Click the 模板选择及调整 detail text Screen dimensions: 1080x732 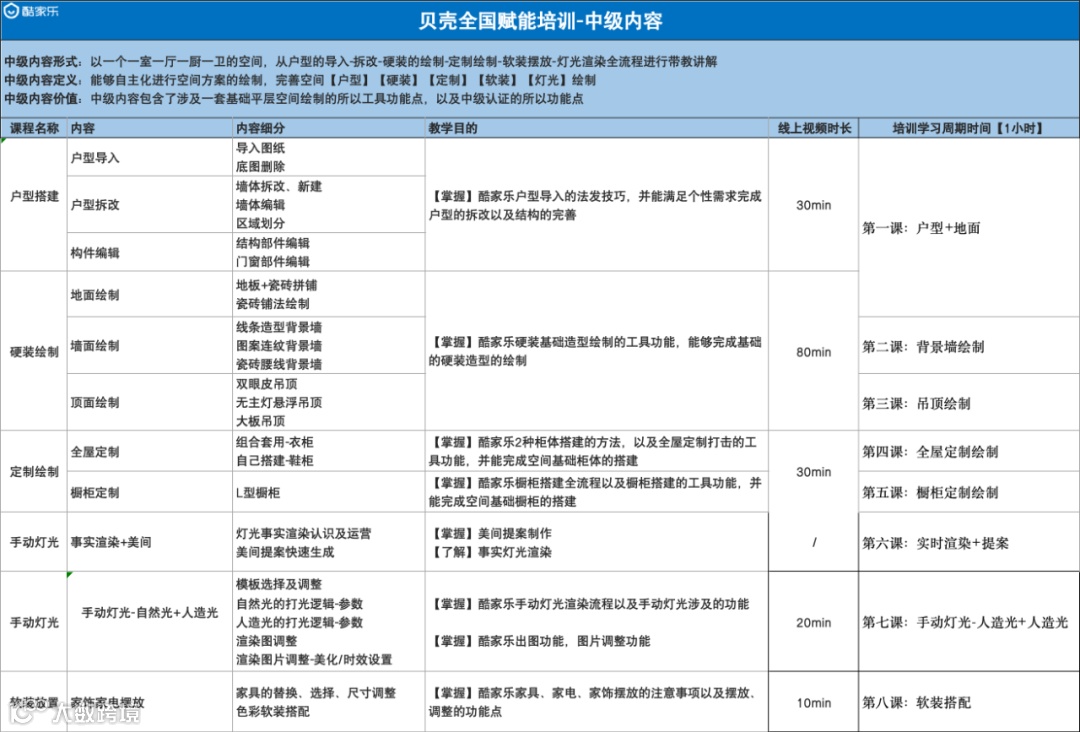pyautogui.click(x=279, y=584)
